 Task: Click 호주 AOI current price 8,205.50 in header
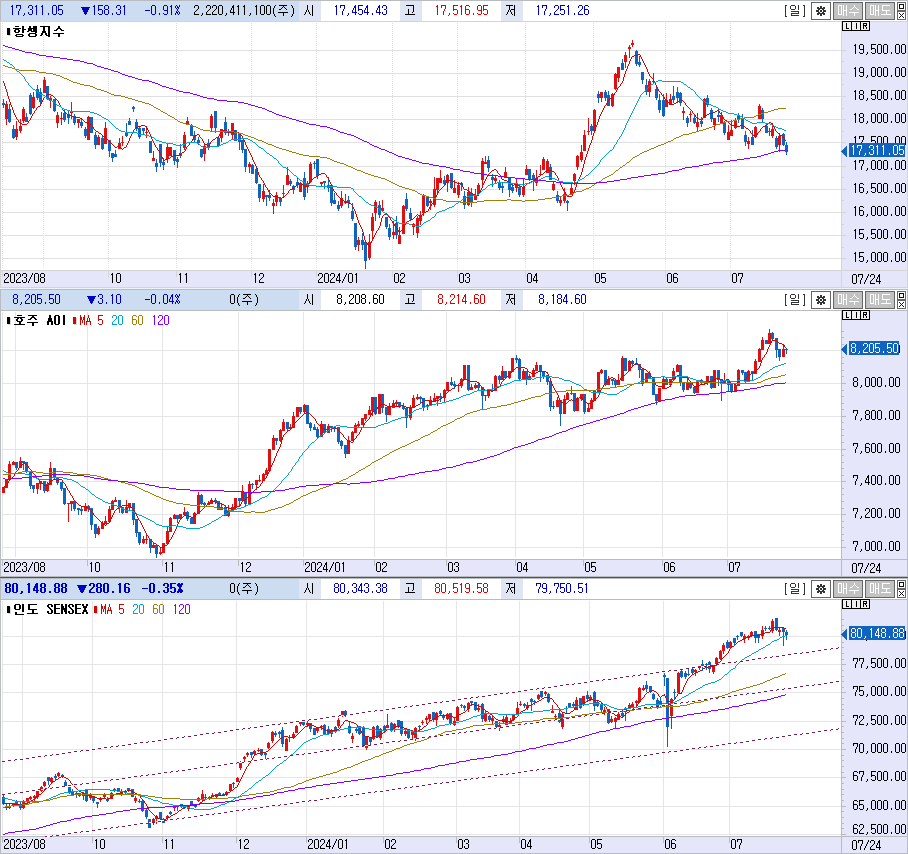(36, 299)
